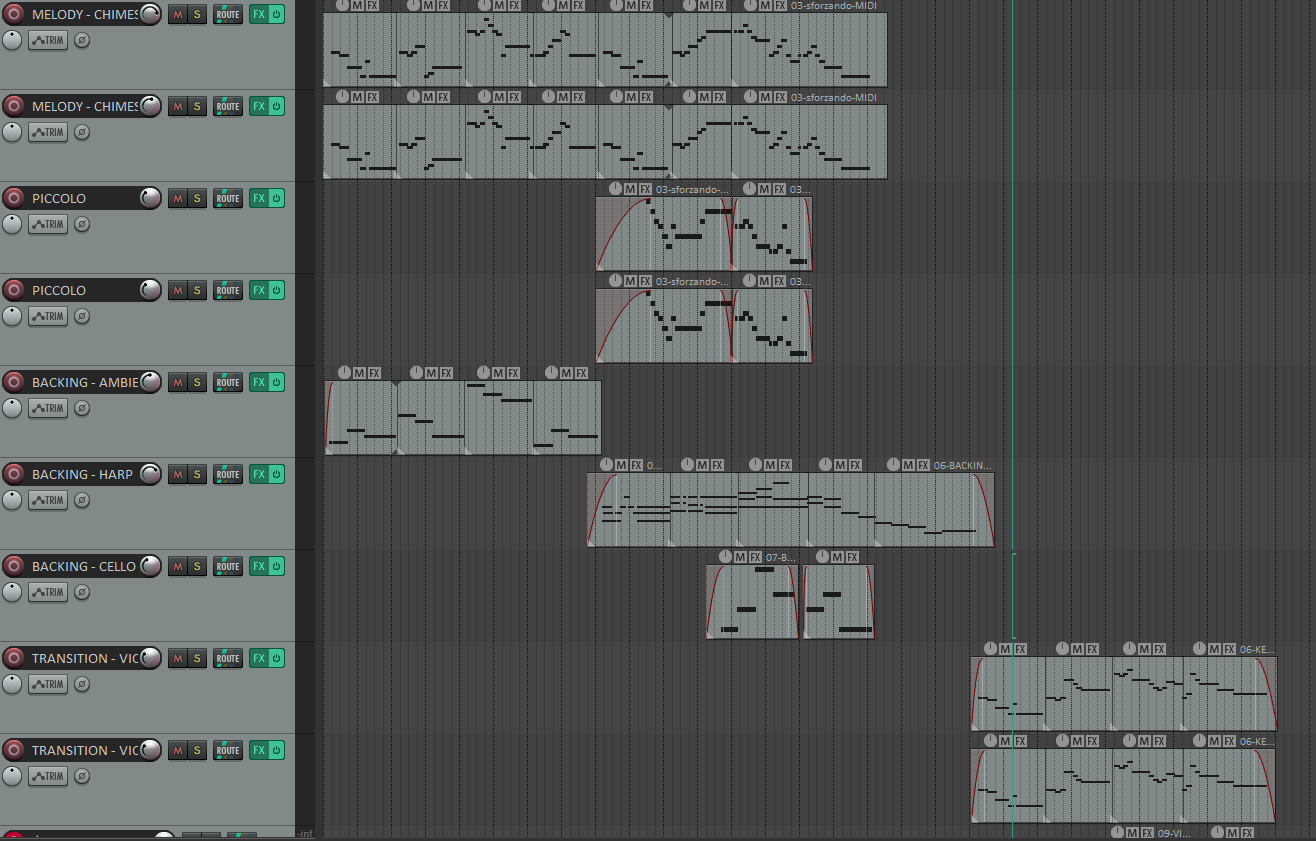The height and width of the screenshot is (841, 1316).
Task: Mute the second BACKING - AMBIE item
Action: tap(431, 372)
